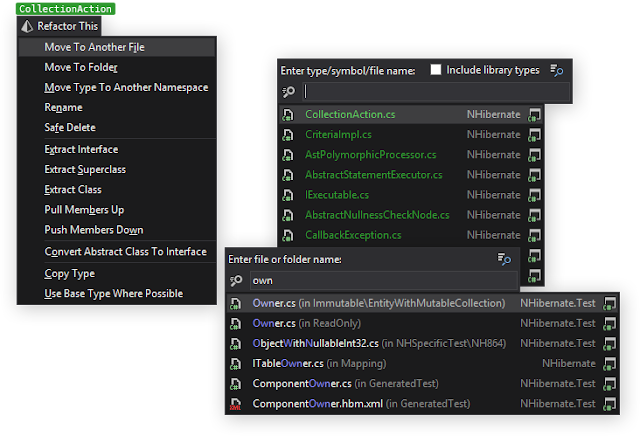This screenshot has height=436, width=640.
Task: Click the Refactor This pyramid icon
Action: point(28,26)
